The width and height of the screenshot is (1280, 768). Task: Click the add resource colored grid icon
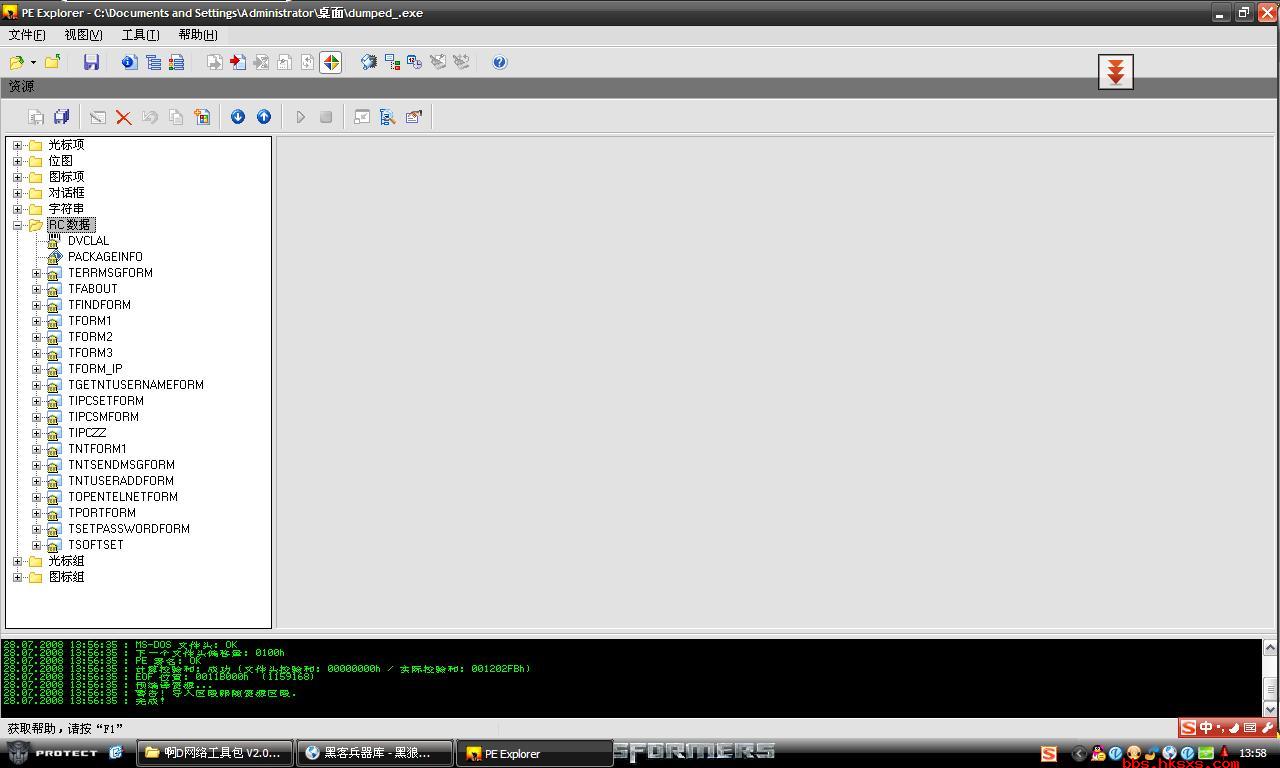[x=202, y=117]
